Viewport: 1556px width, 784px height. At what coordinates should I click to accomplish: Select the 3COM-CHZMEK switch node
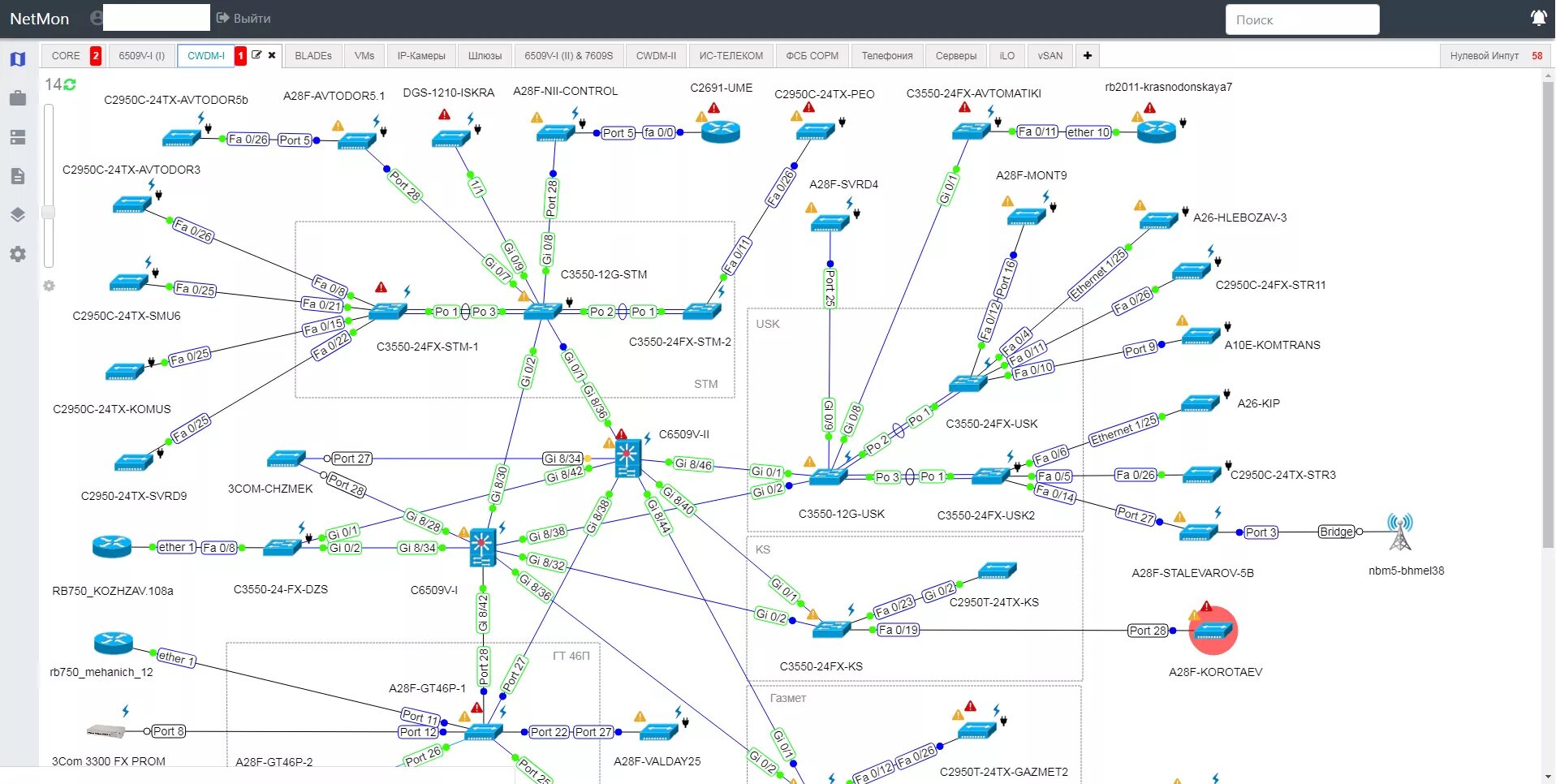point(287,459)
